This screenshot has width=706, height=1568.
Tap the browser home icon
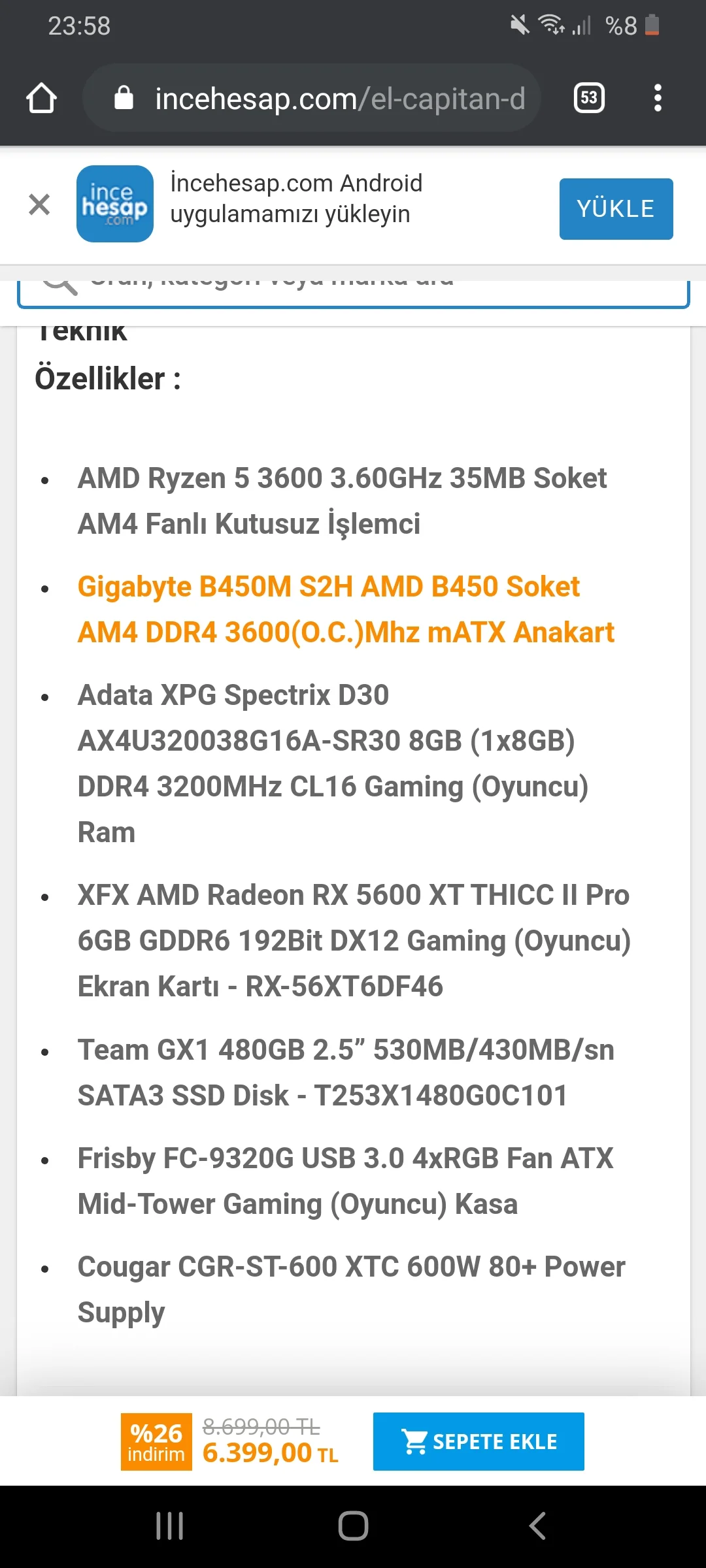(x=41, y=99)
